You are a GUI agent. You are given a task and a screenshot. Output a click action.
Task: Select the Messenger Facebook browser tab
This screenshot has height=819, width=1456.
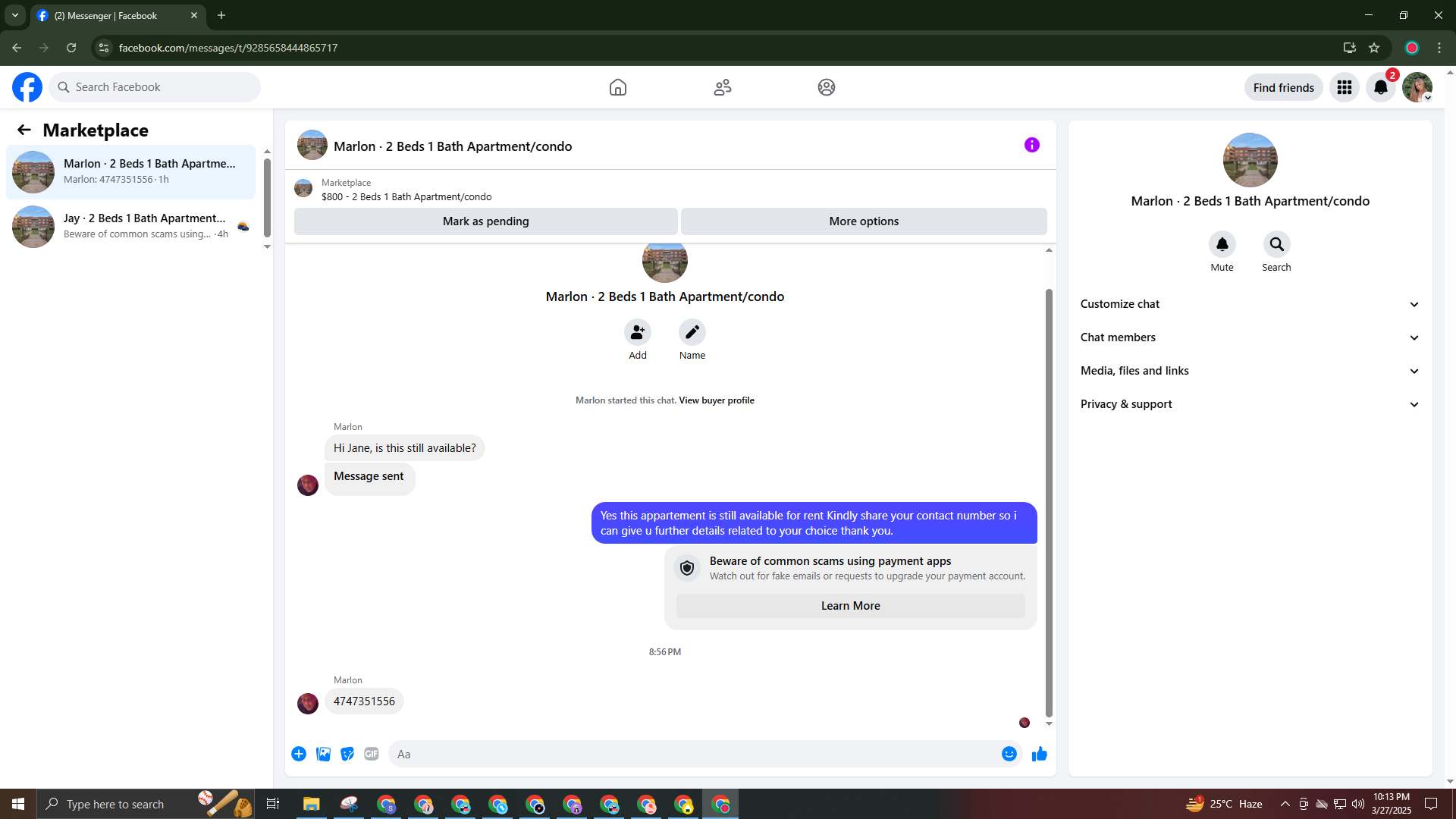tap(118, 15)
